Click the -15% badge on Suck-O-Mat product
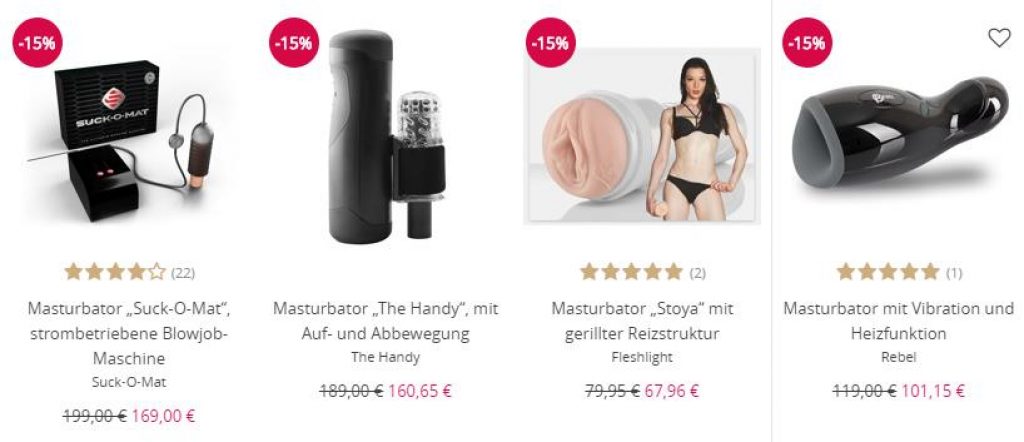 point(37,42)
